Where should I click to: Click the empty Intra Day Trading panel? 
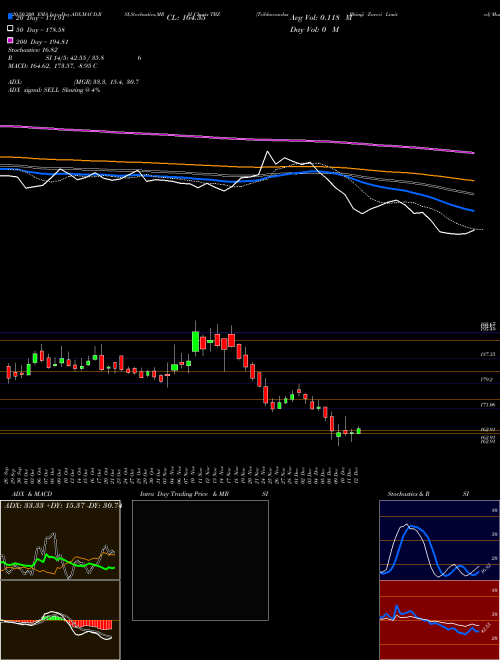200,560
